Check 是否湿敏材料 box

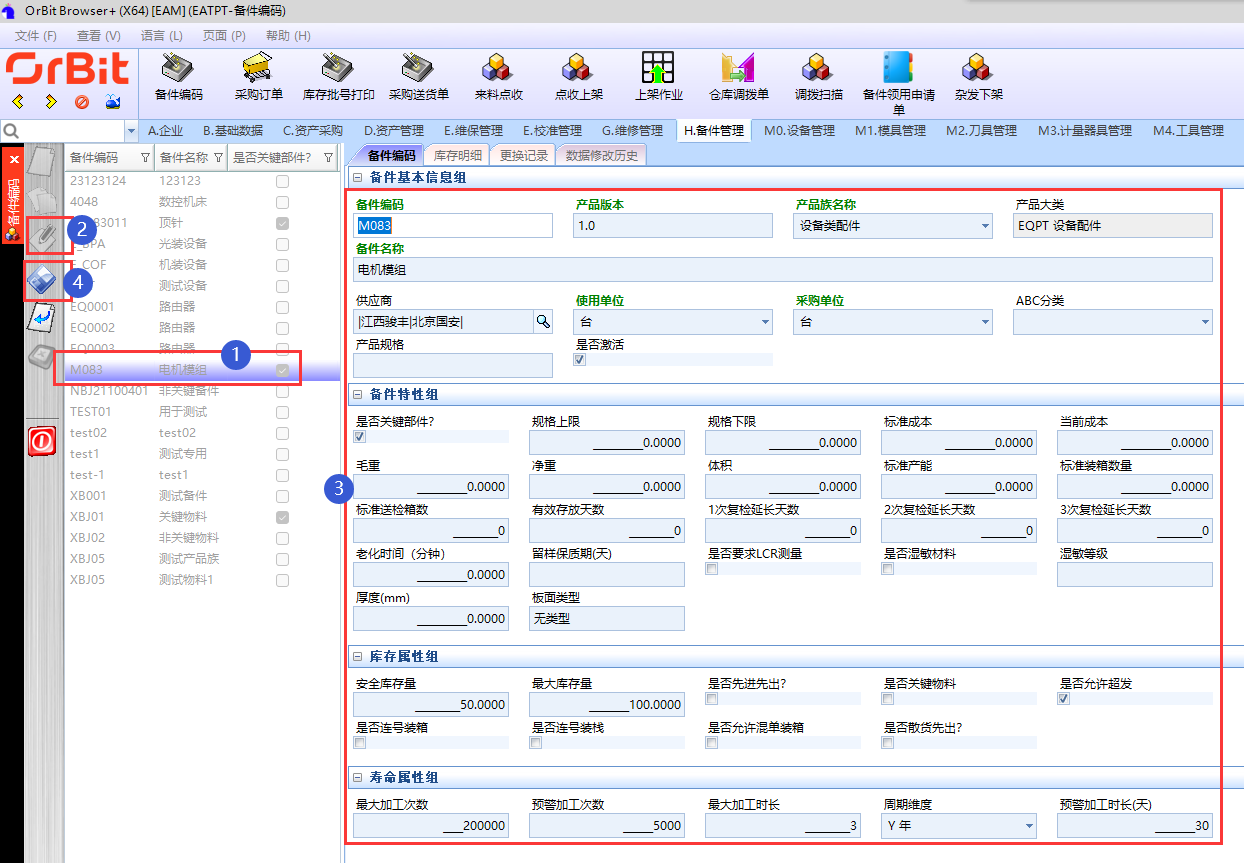[887, 569]
